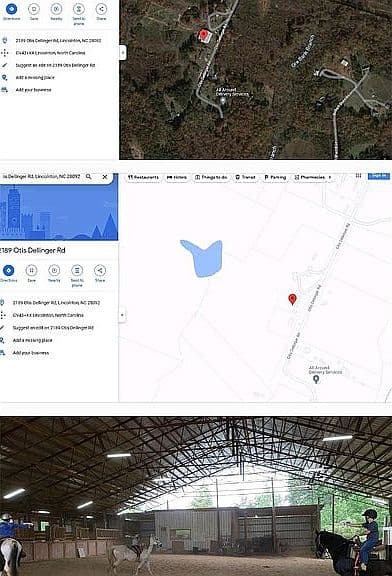Click Directions icon in the satellite map screenshot
This screenshot has height=576, width=392.
tap(11, 8)
